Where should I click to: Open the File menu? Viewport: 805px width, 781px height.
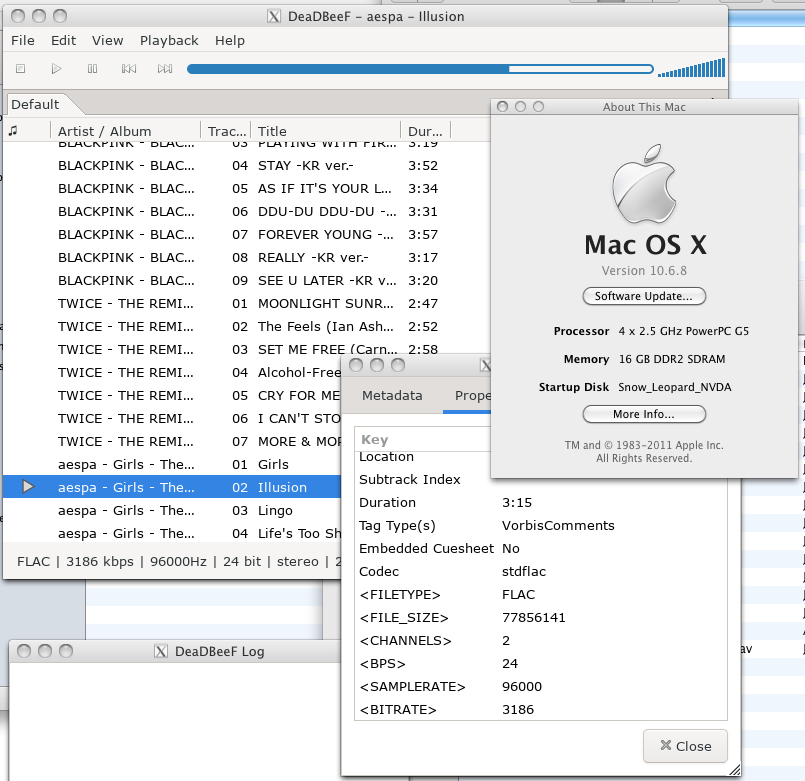click(x=22, y=41)
